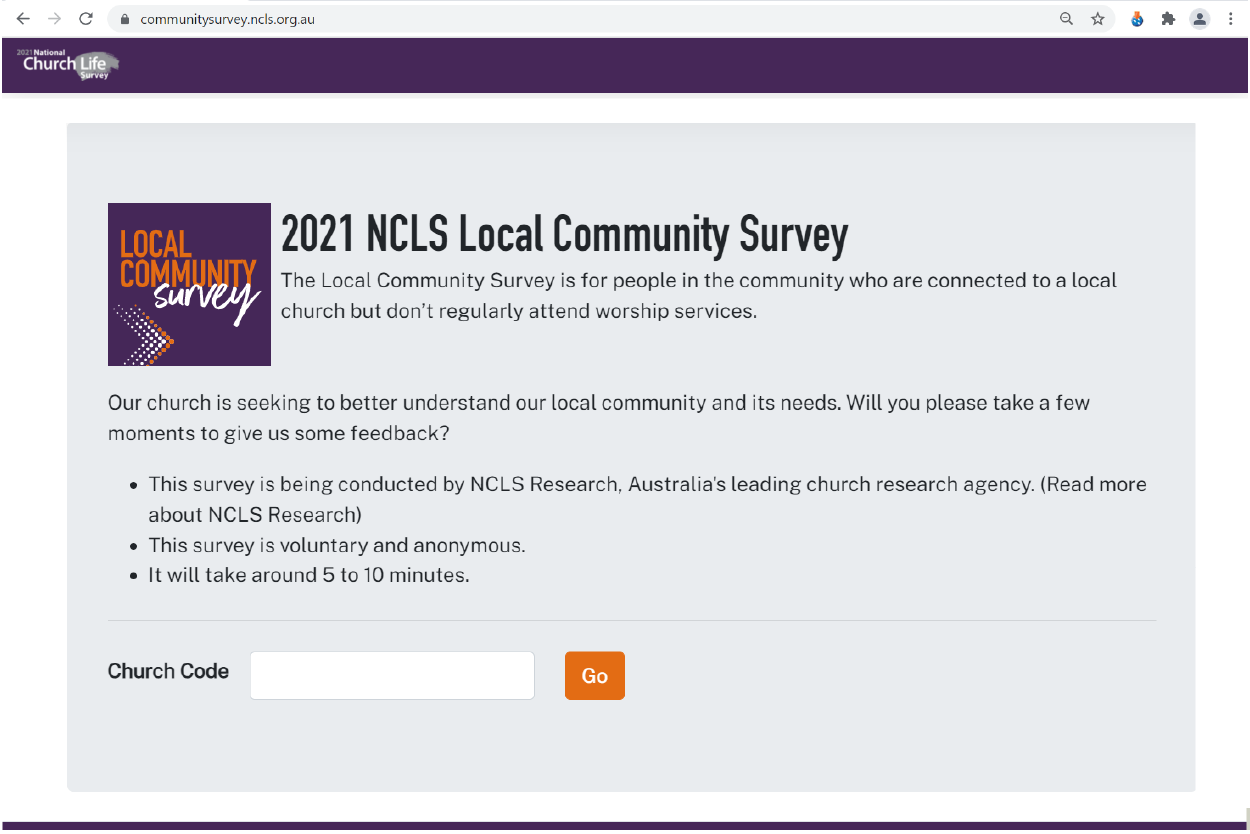Open the page zoom magnifier icon
The width and height of the screenshot is (1250, 834).
click(x=1066, y=18)
